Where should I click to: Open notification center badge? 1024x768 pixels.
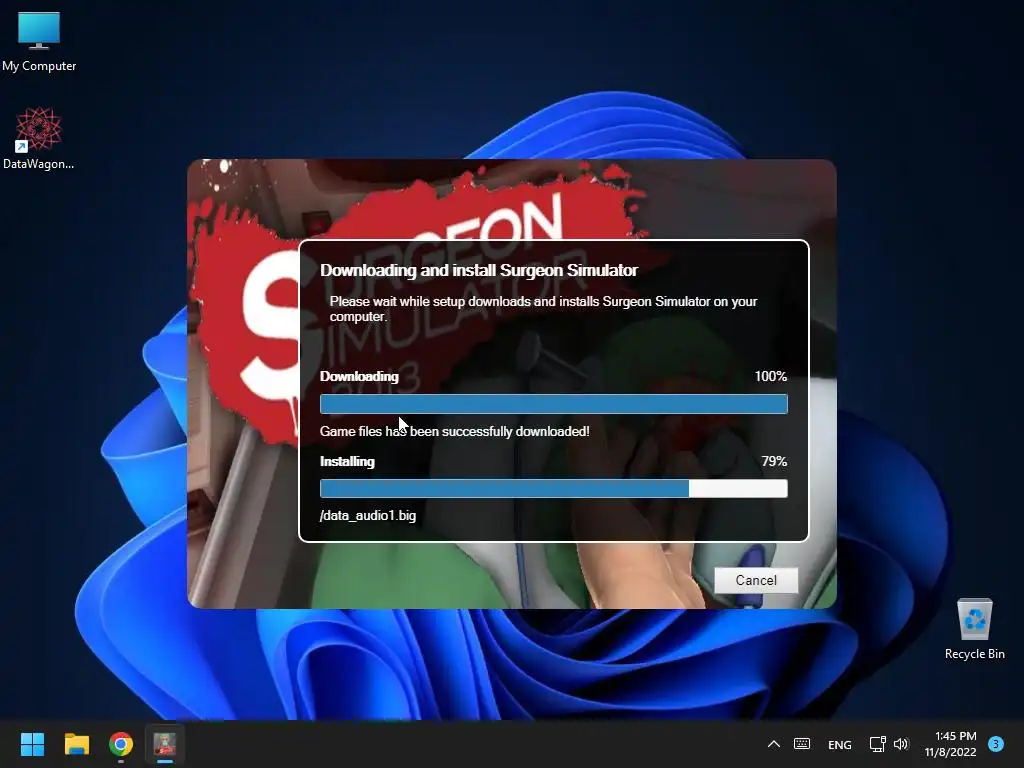pos(996,744)
